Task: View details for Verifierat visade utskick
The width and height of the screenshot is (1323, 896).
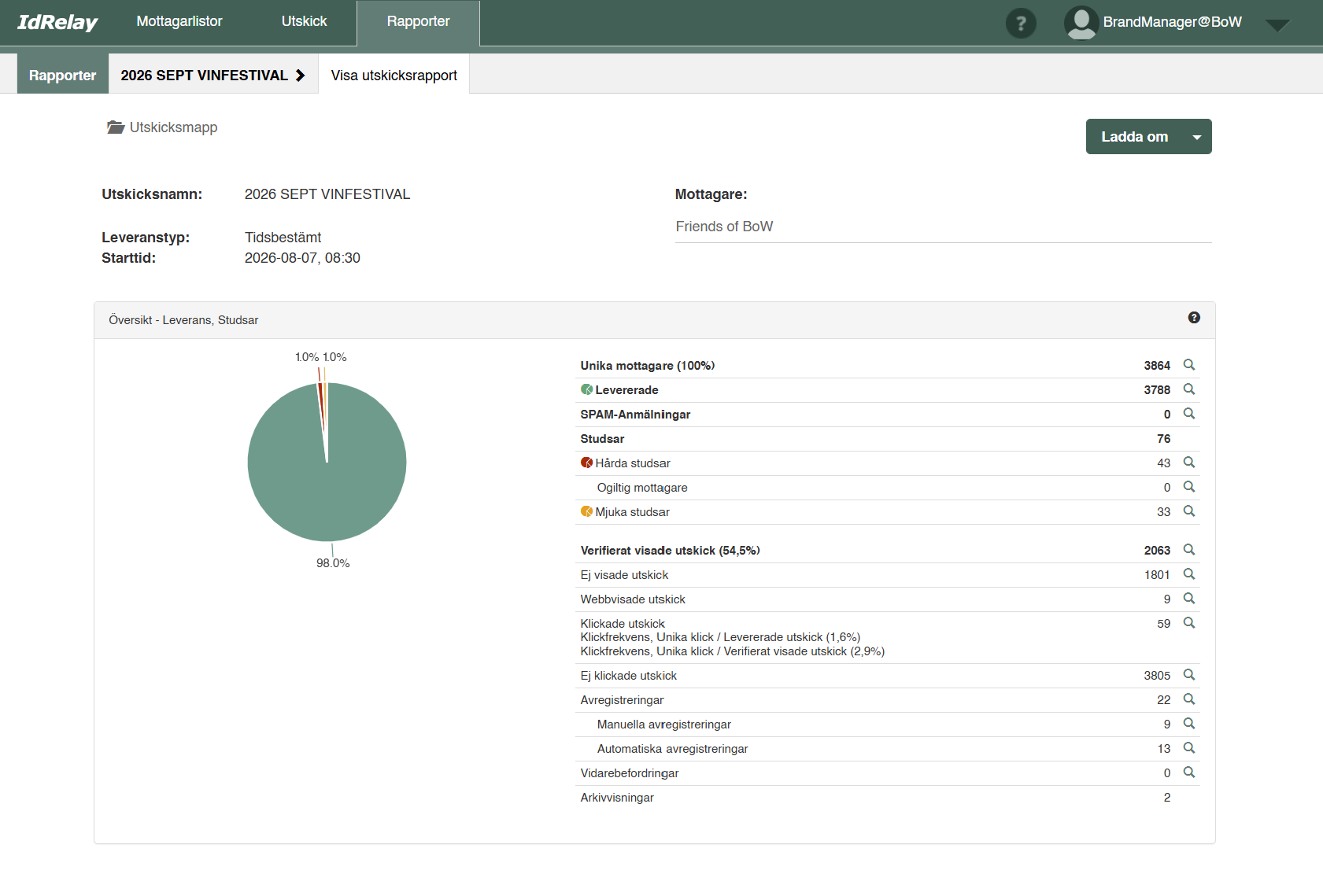Action: 1189,550
